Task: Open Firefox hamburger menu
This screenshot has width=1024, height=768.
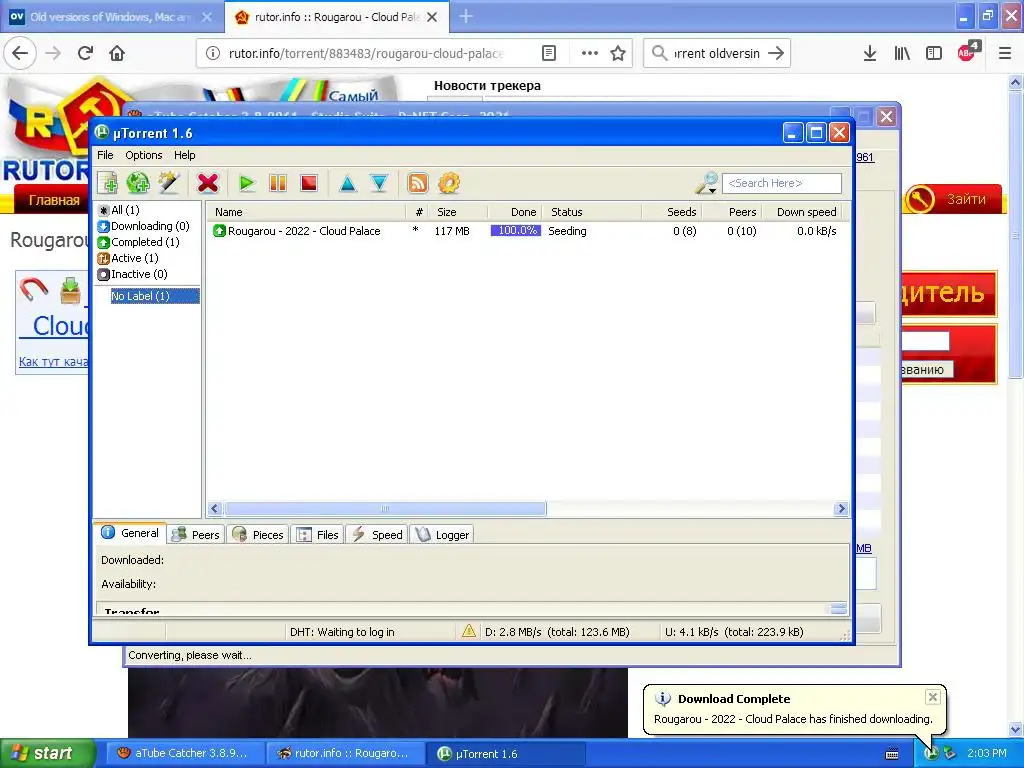Action: (1005, 54)
